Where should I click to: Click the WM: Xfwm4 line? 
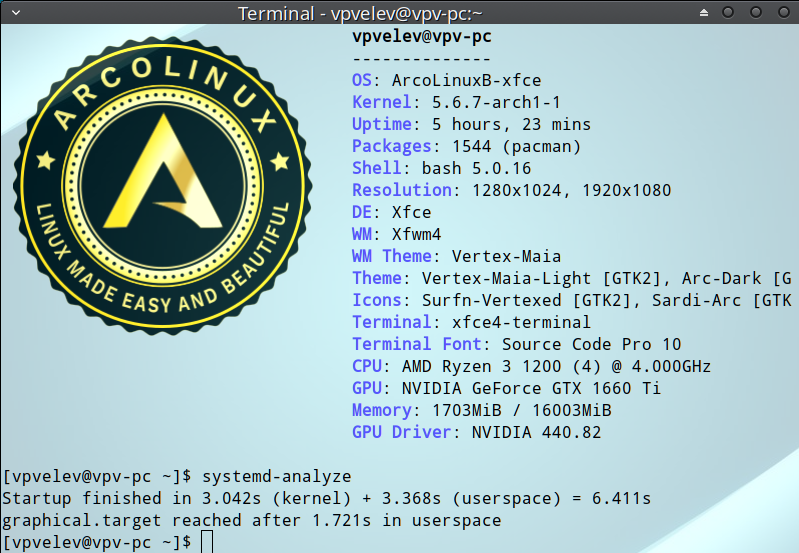(x=396, y=234)
